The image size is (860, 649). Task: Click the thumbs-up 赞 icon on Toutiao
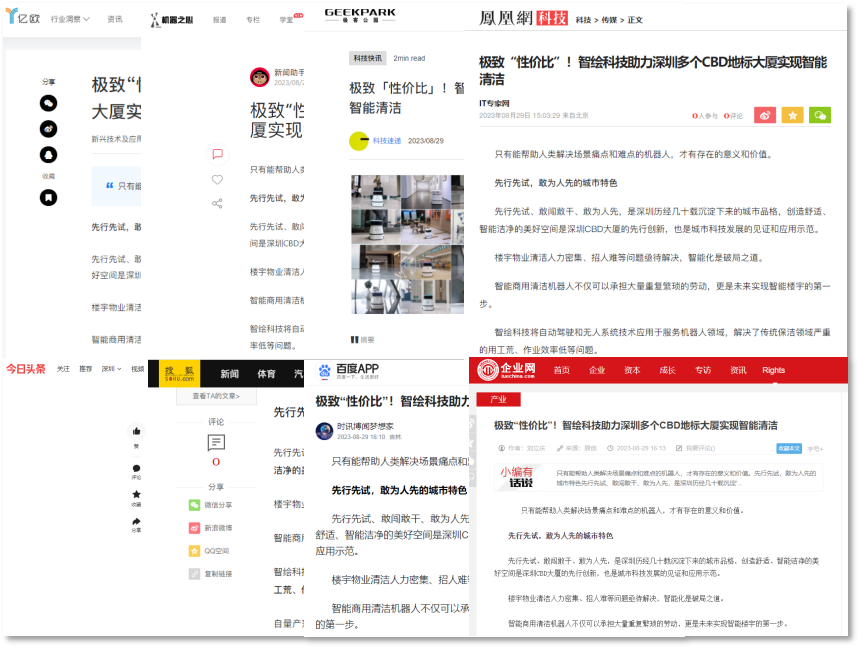136,431
